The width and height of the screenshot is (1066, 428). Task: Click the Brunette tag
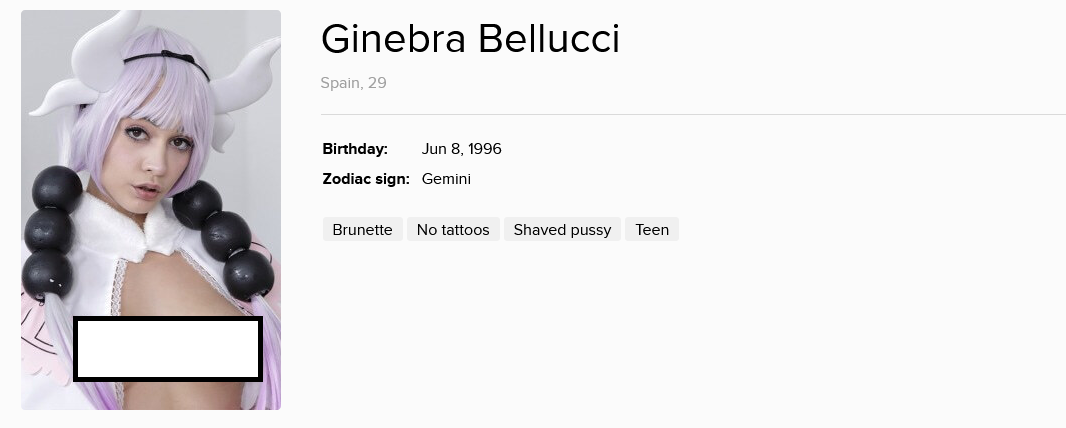(362, 230)
